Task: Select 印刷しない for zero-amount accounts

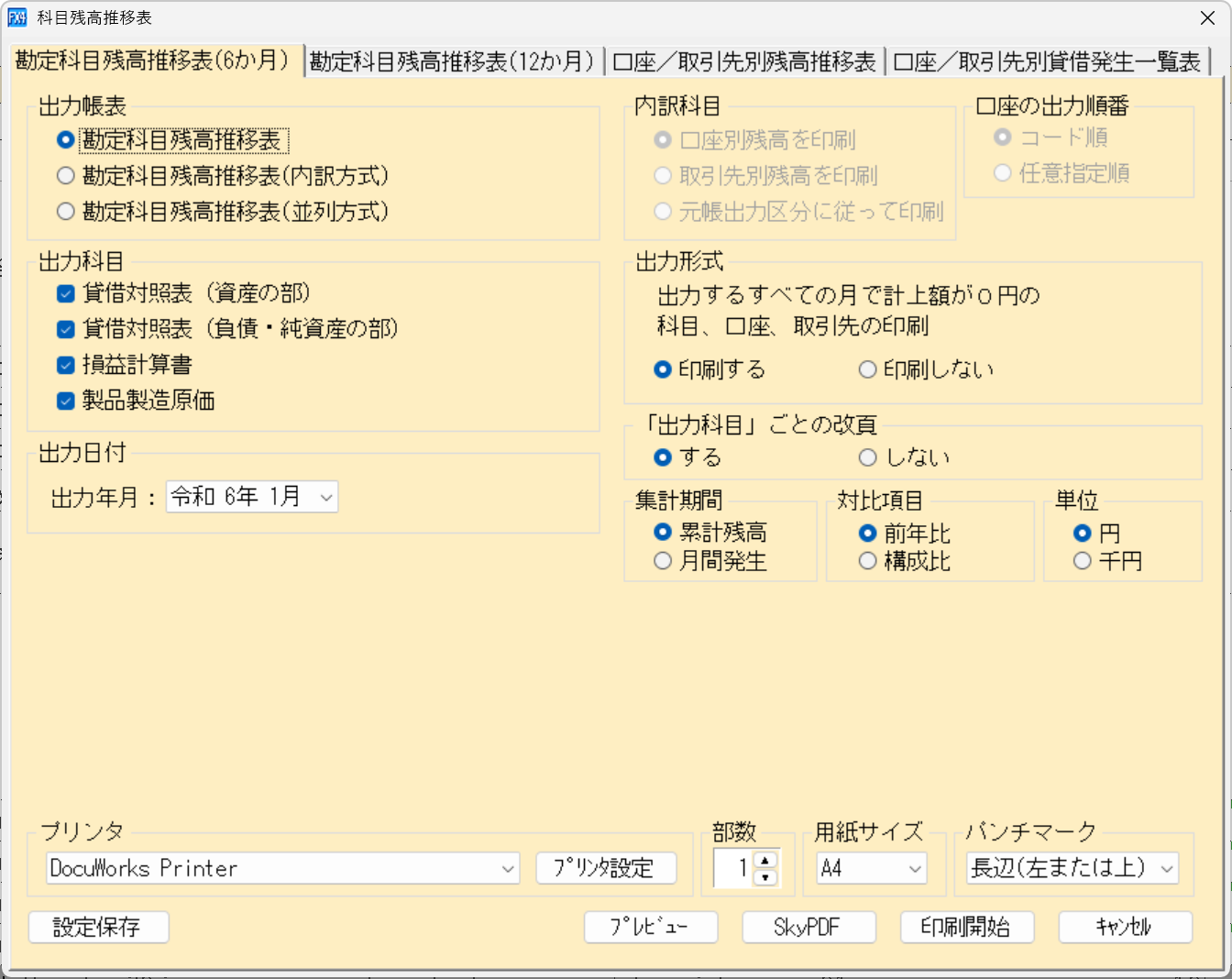Action: tap(866, 369)
